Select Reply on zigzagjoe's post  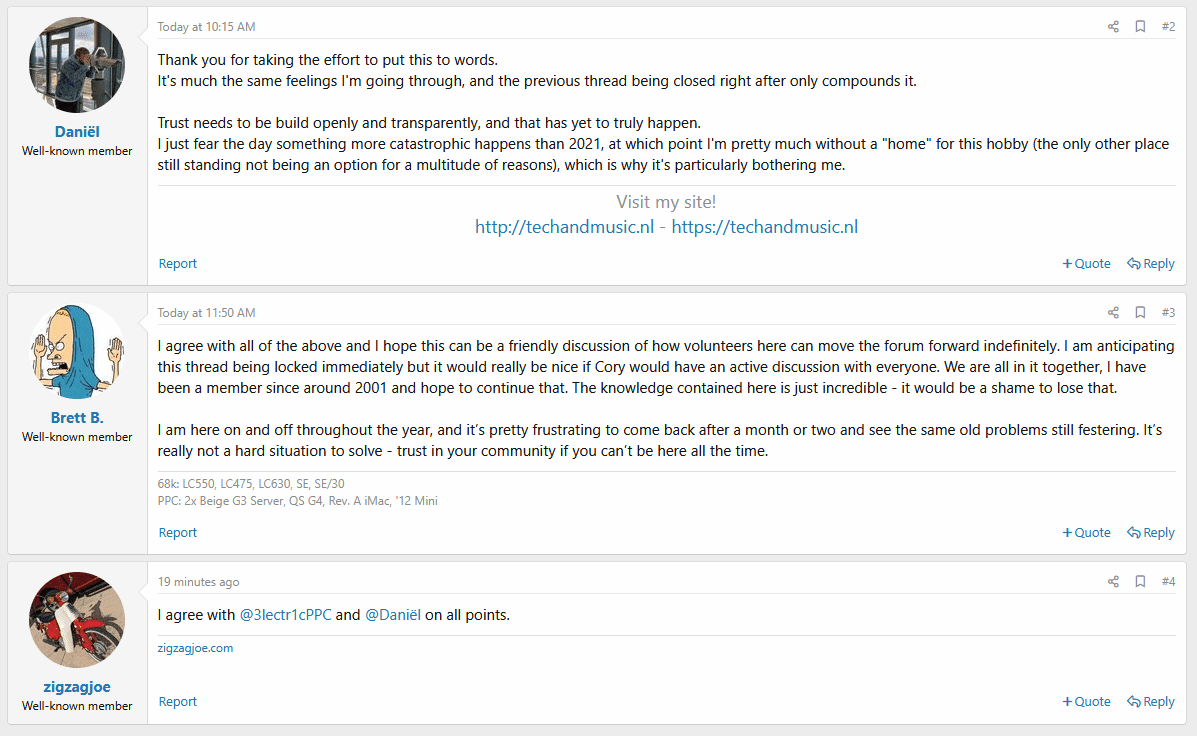(1150, 701)
